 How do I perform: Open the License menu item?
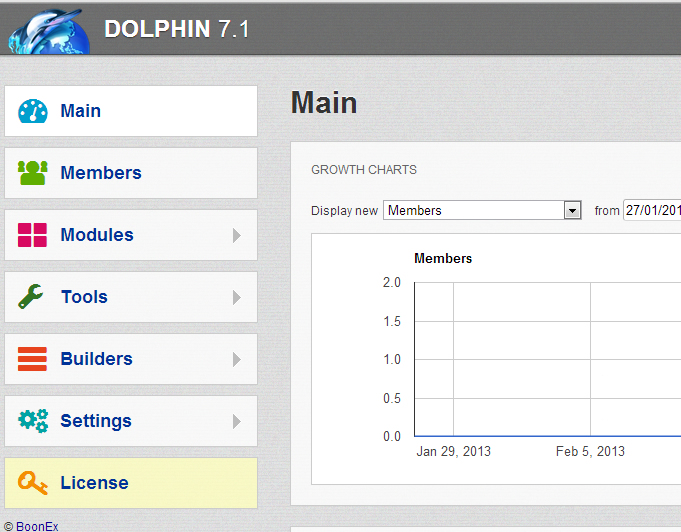pos(131,483)
